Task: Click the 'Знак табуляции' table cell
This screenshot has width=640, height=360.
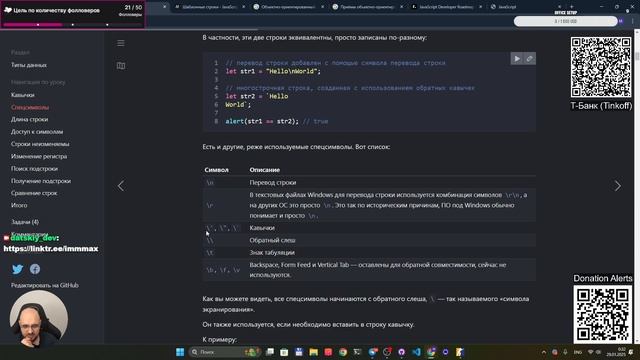Action: click(x=272, y=252)
